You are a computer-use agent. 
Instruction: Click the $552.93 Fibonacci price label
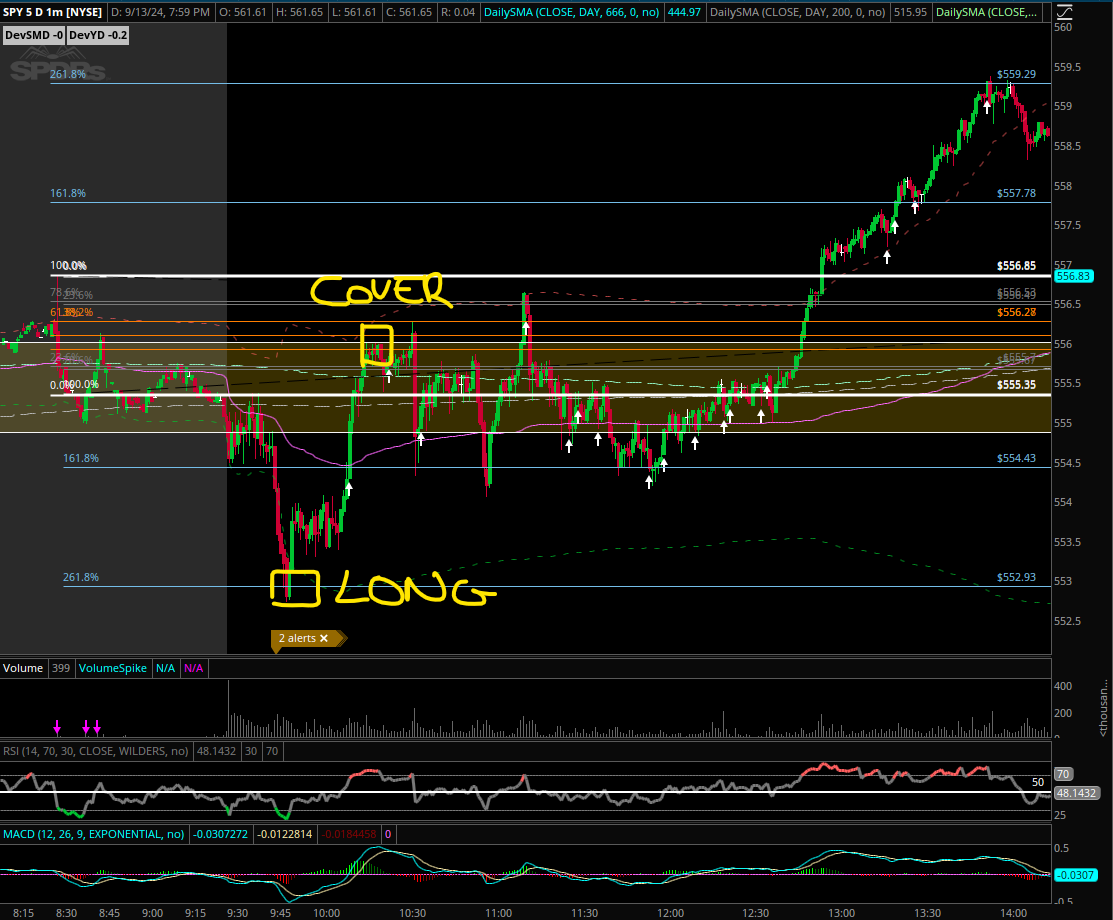click(x=1016, y=577)
